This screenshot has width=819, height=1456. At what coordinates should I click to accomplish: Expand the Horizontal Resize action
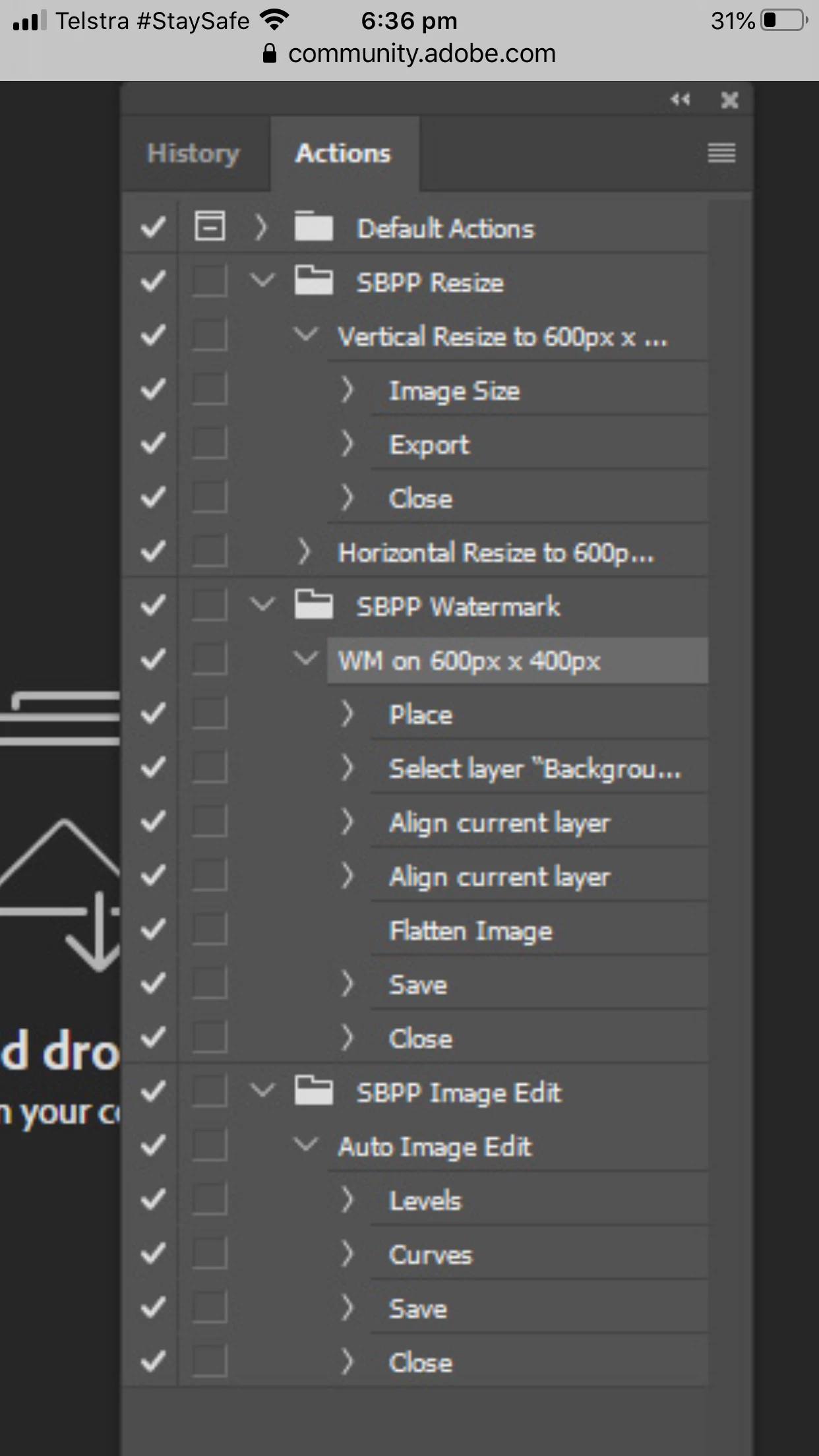(x=303, y=551)
